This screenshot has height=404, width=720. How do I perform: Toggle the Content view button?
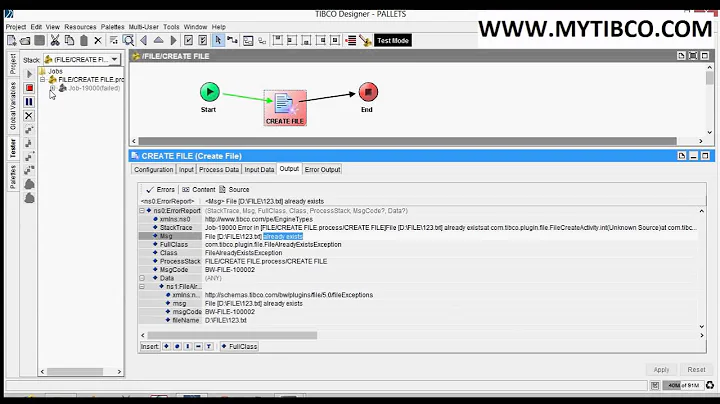198,190
